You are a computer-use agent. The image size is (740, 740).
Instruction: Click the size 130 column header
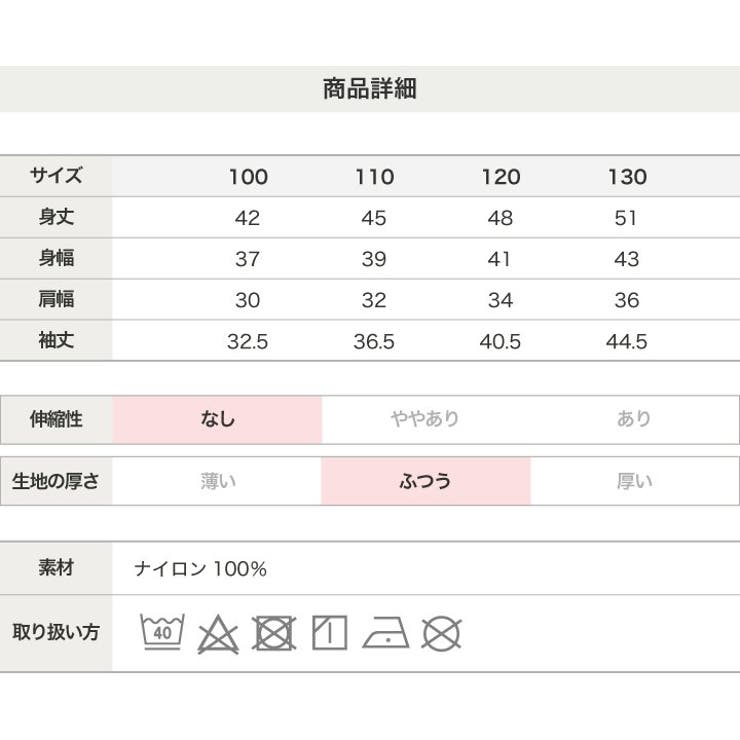click(x=627, y=177)
